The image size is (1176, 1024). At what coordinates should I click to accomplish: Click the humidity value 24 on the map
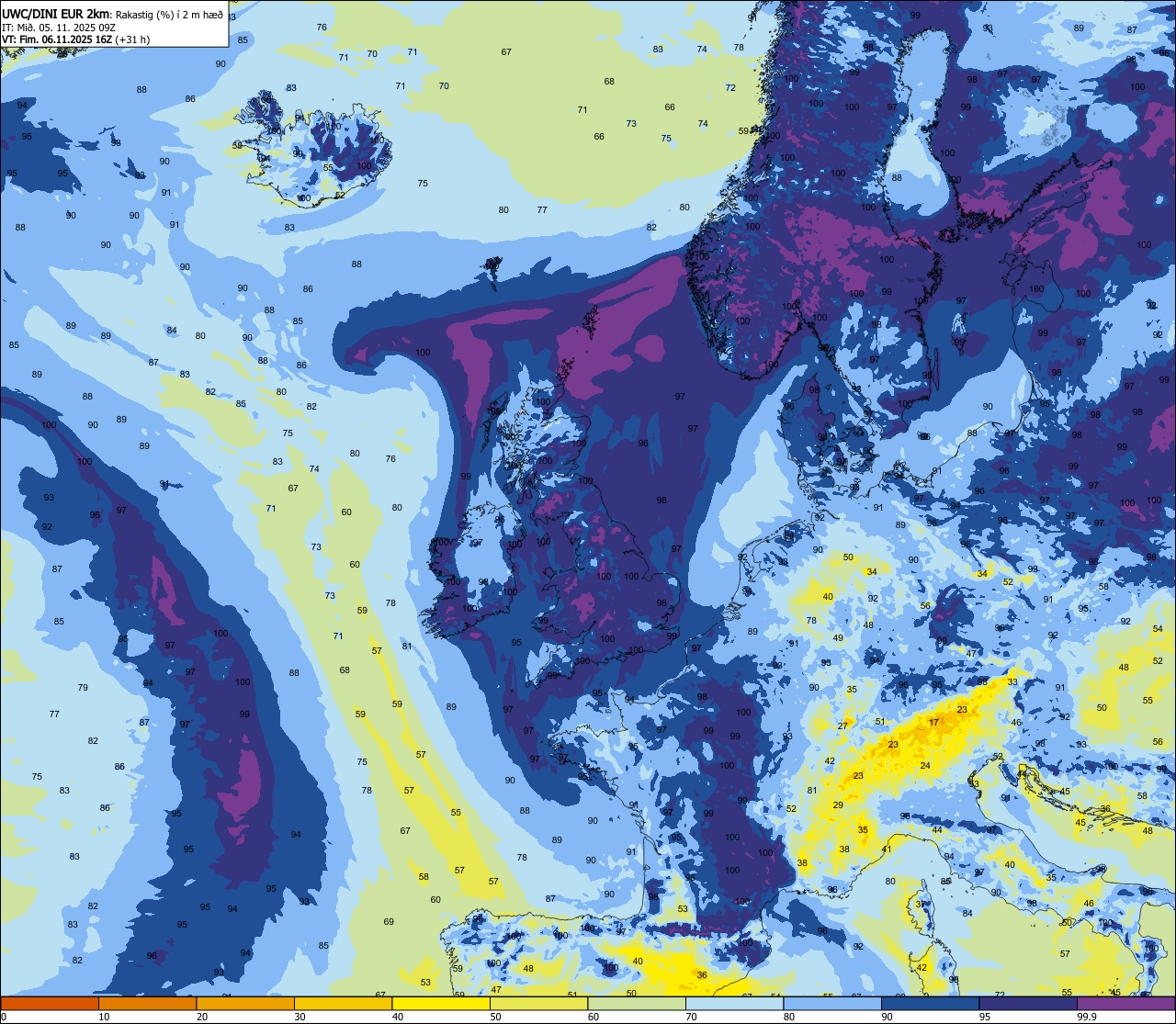click(925, 765)
